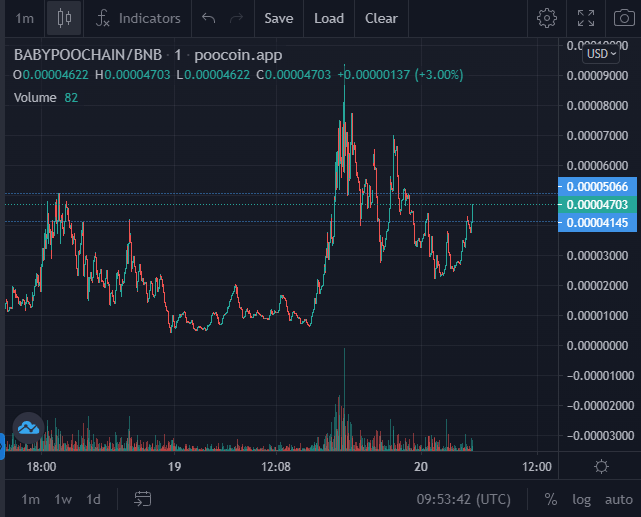641x517 pixels.
Task: Set date range to 1d
Action: pyautogui.click(x=93, y=499)
